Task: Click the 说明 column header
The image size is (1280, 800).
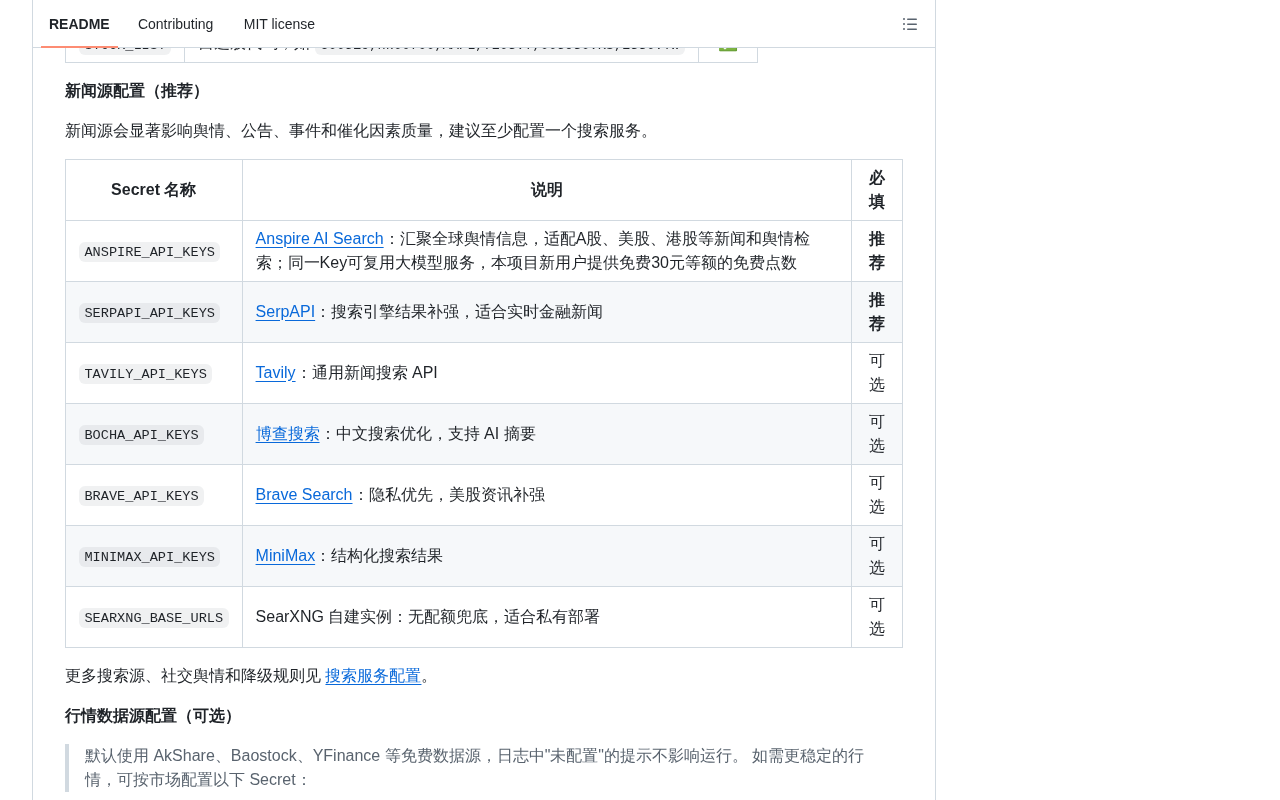Action: pos(547,190)
